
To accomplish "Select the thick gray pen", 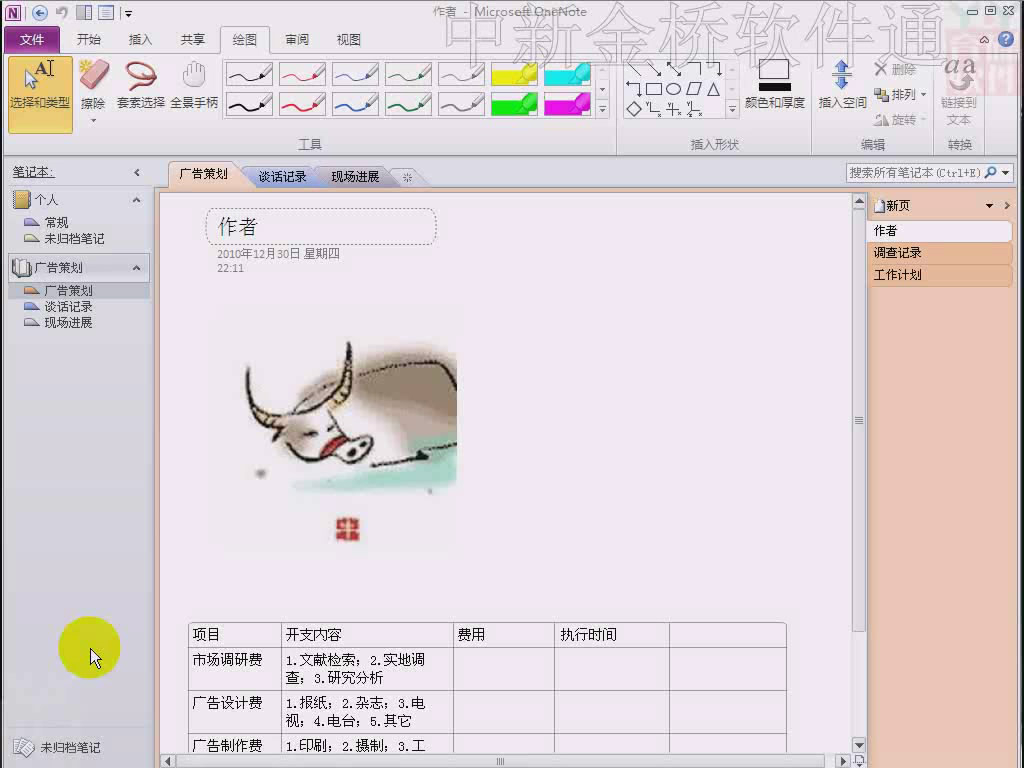I will 461,104.
